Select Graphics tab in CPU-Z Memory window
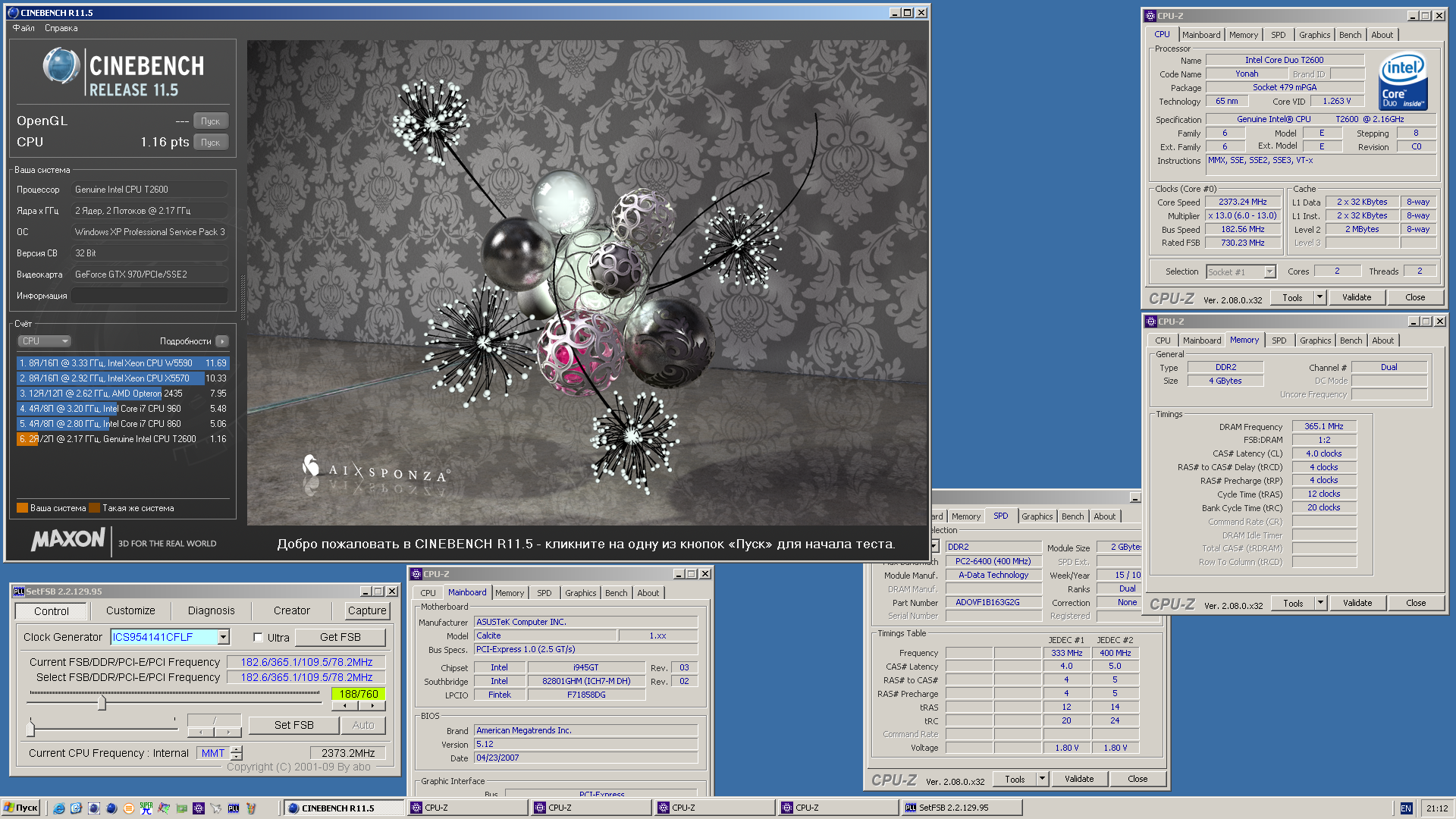1456x819 pixels. pyautogui.click(x=1315, y=340)
